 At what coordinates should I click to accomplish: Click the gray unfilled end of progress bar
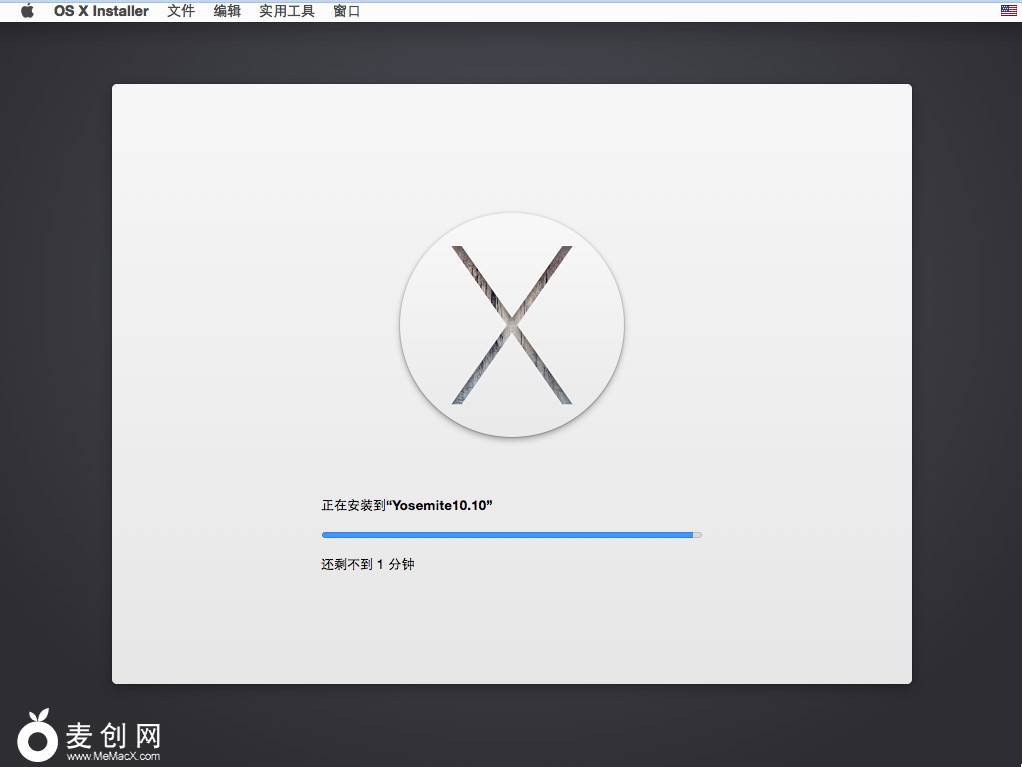pos(698,535)
